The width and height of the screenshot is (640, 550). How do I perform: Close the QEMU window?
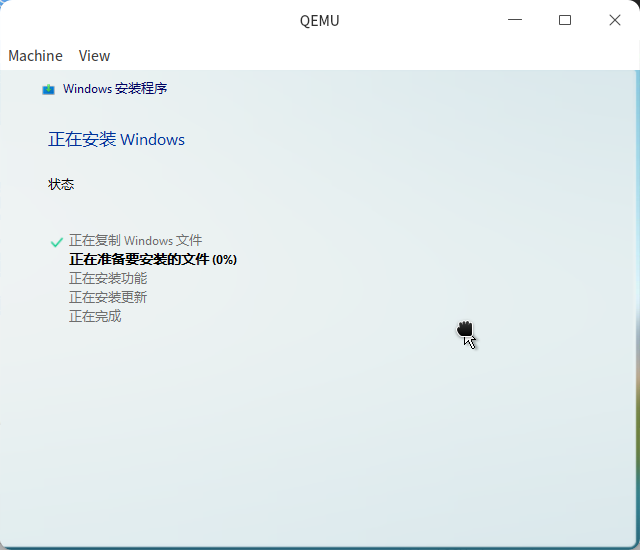615,20
